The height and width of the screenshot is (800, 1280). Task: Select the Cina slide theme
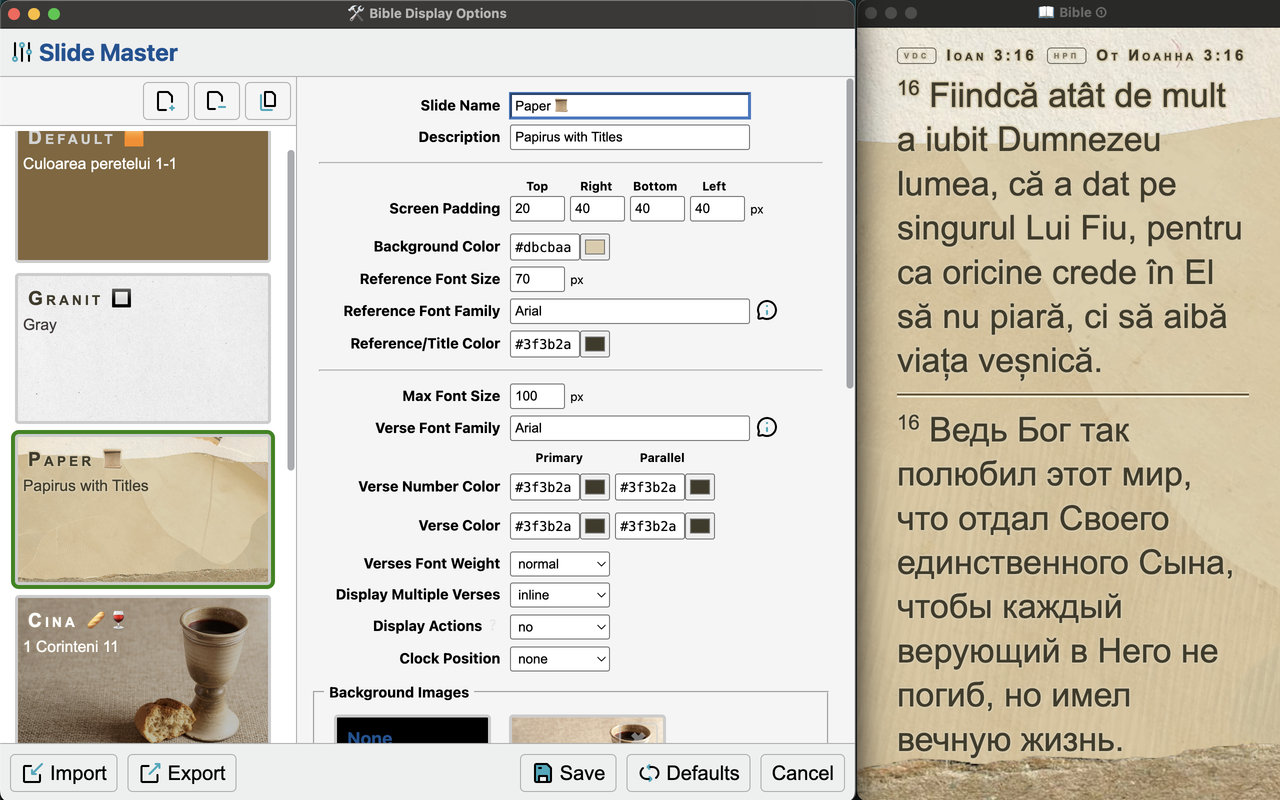pos(143,670)
